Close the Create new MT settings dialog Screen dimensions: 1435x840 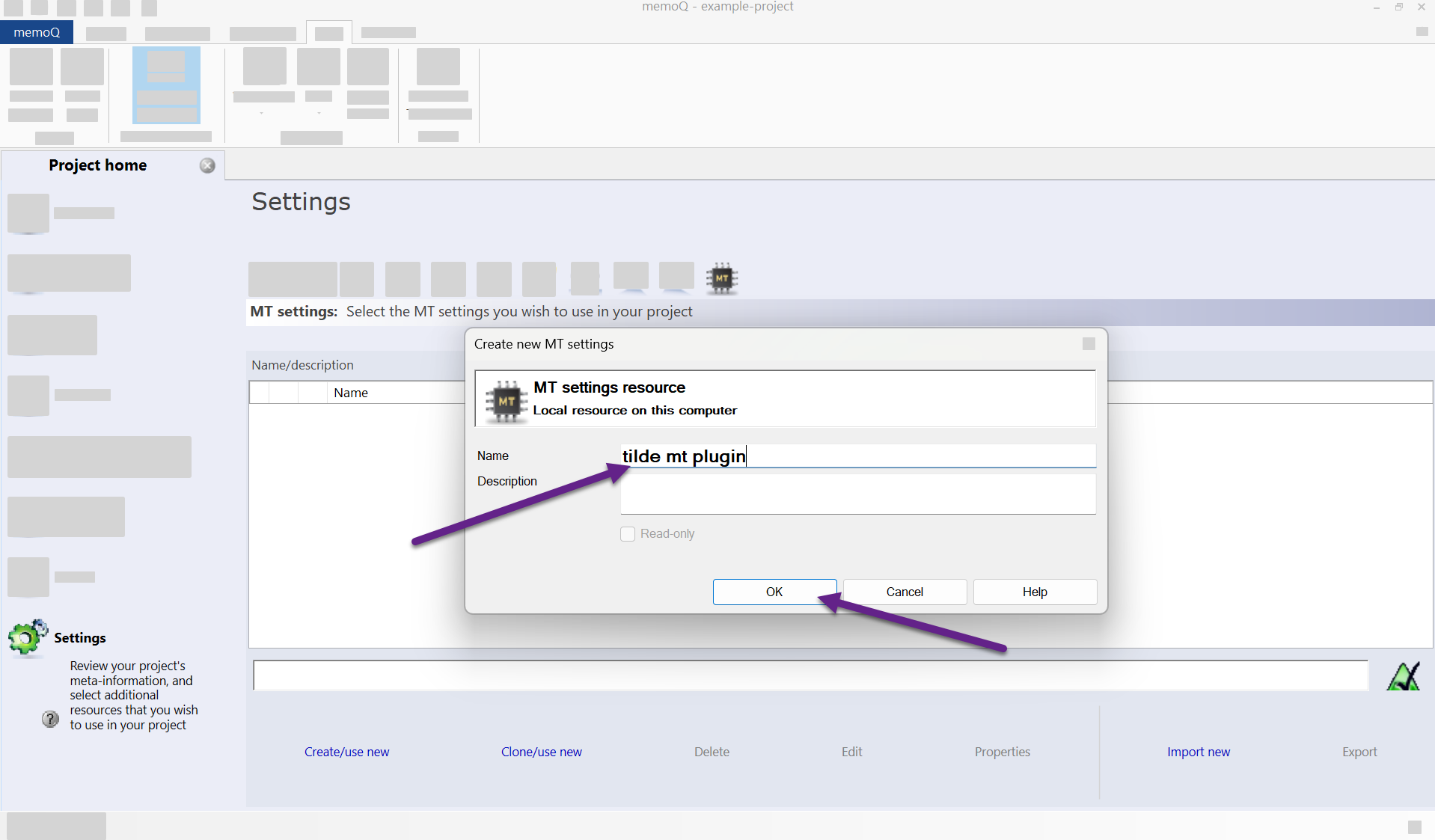pos(1089,343)
